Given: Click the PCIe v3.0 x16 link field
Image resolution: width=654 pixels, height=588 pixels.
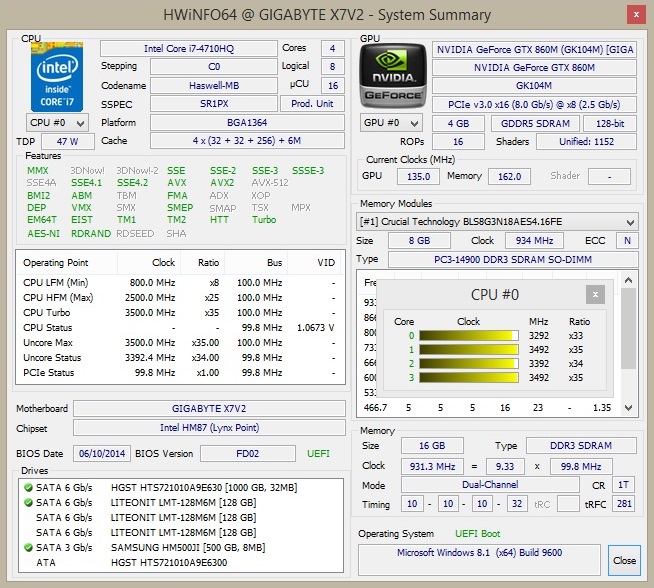Looking at the screenshot, I should click(534, 104).
